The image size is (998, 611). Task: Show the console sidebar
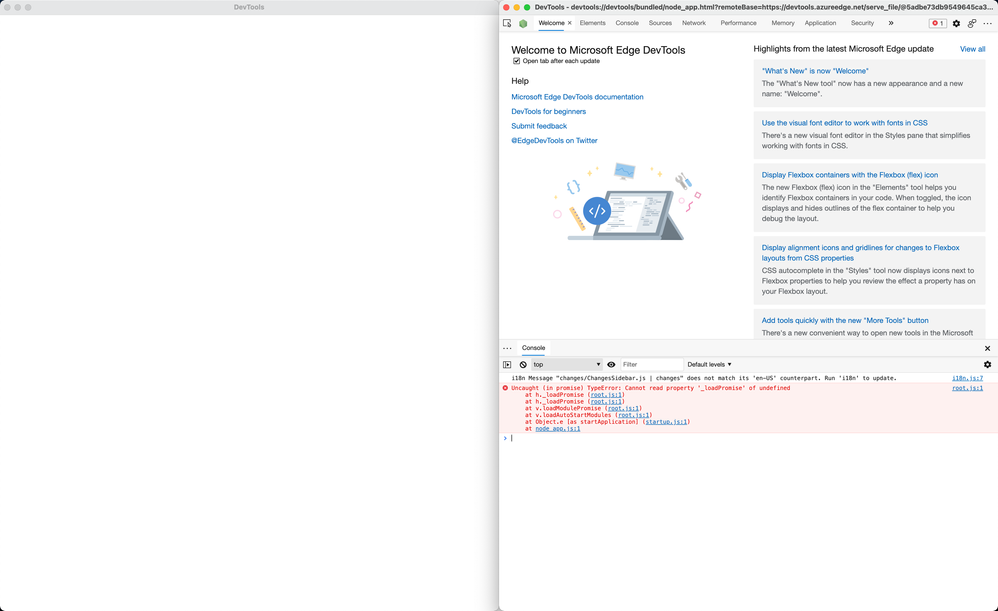pyautogui.click(x=507, y=365)
